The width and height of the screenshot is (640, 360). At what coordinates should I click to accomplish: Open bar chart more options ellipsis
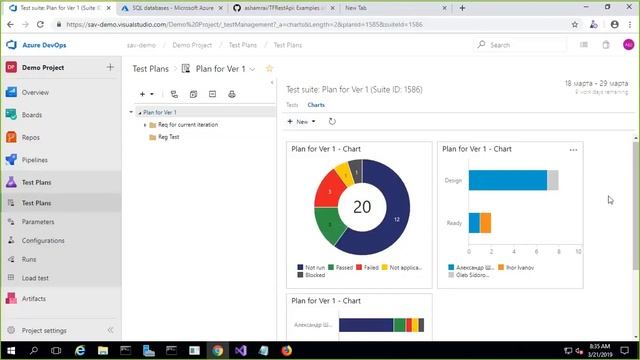[x=573, y=150]
